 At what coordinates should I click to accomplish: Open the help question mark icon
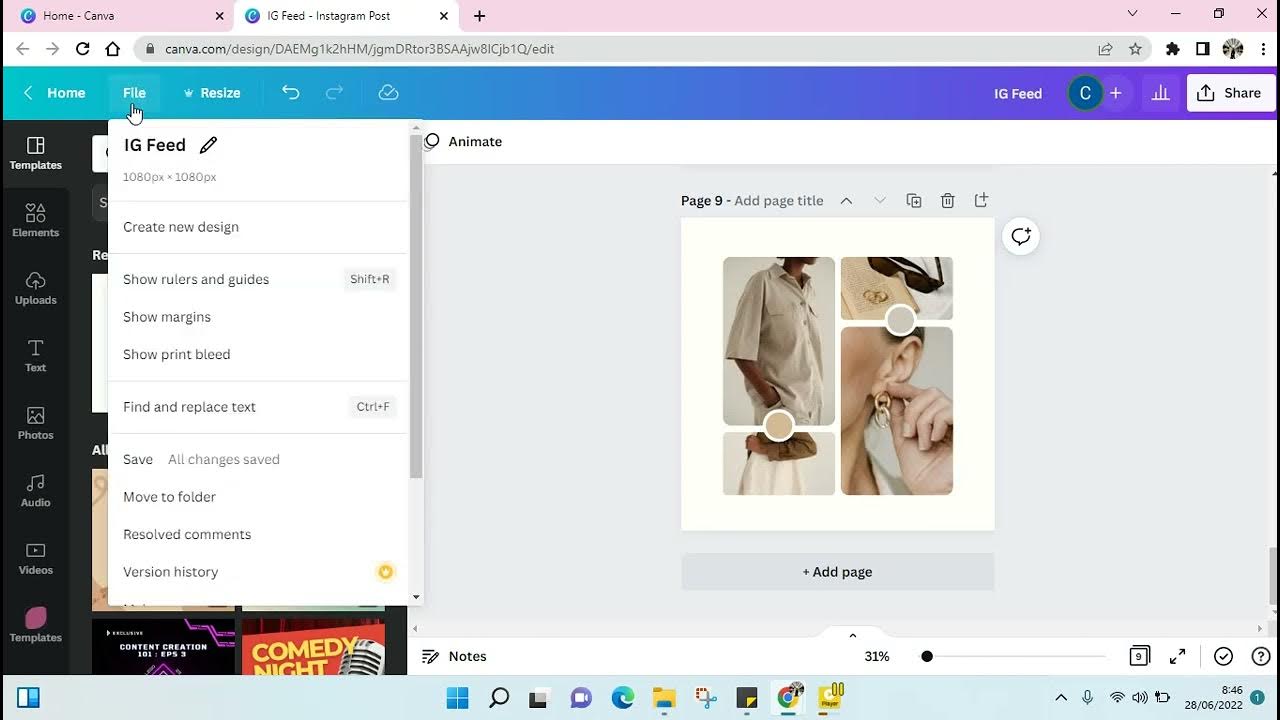[1260, 656]
